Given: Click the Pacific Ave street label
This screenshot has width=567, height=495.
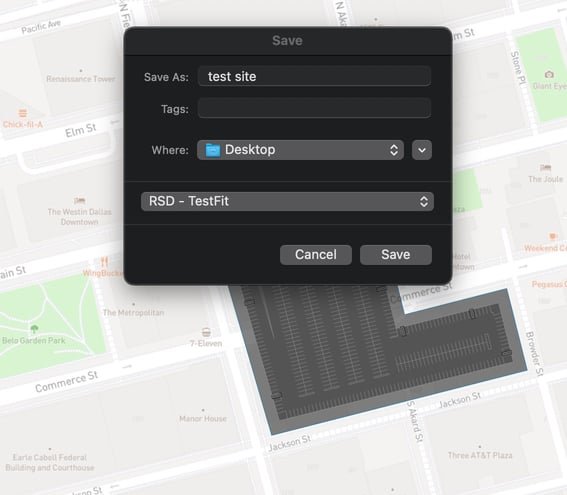Looking at the screenshot, I should (41, 27).
